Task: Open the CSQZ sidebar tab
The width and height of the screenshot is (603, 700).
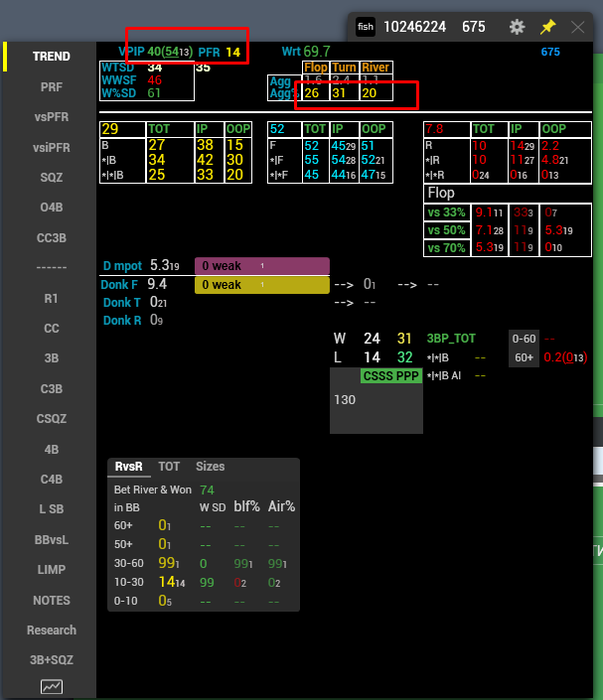Action: [51, 418]
